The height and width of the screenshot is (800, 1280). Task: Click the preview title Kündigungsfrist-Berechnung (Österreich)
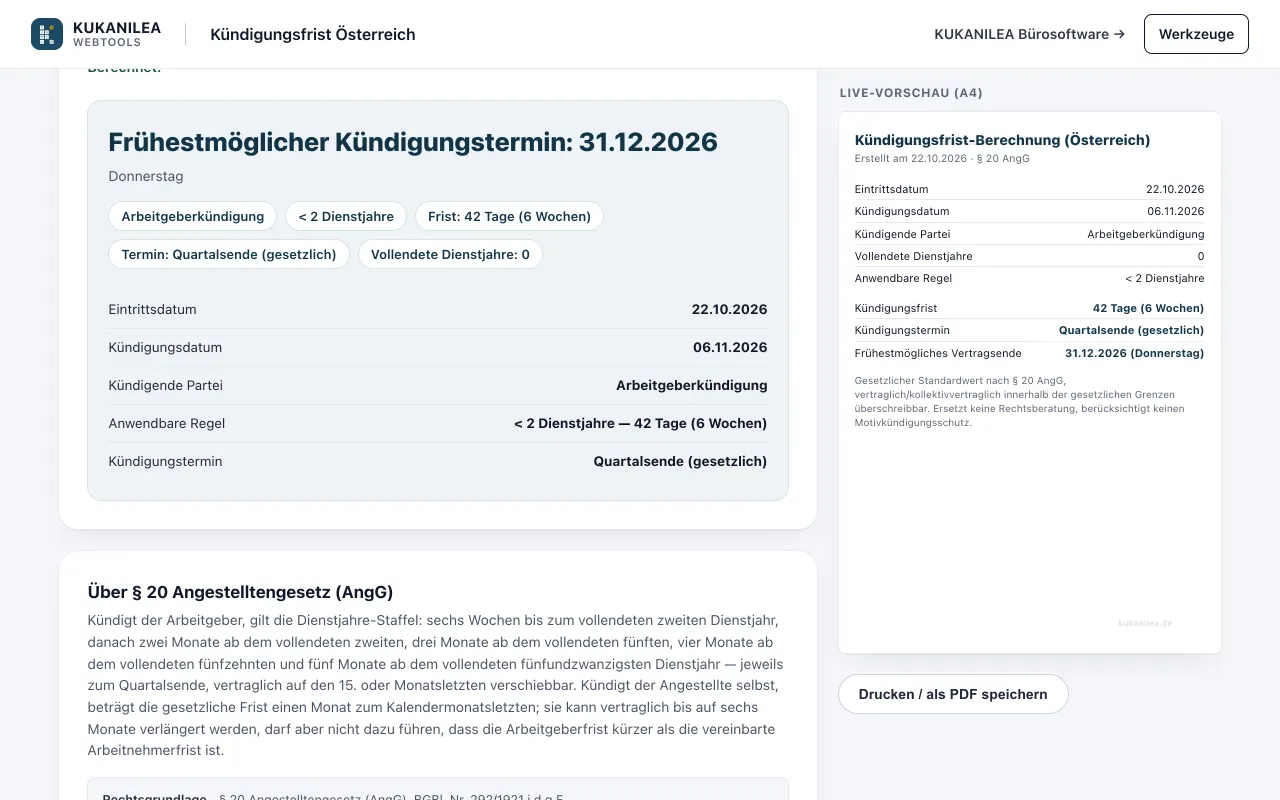1002,140
